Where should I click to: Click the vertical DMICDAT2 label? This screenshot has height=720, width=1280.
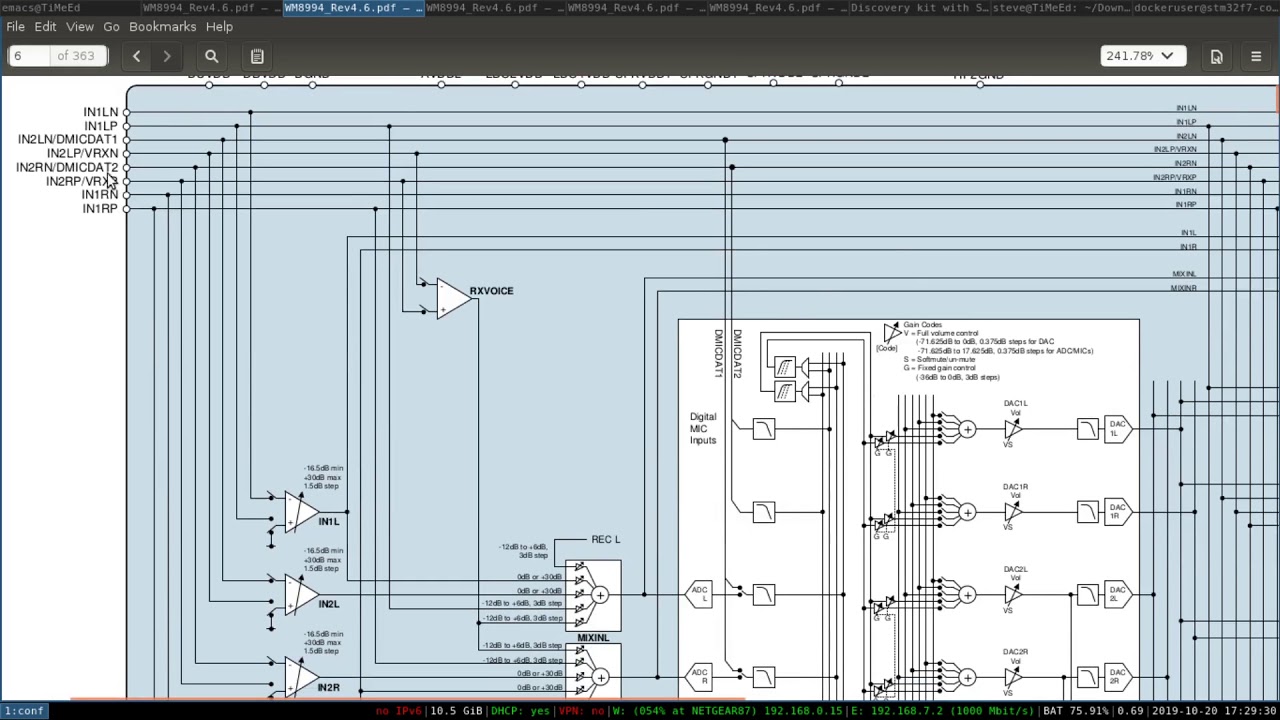coord(737,353)
